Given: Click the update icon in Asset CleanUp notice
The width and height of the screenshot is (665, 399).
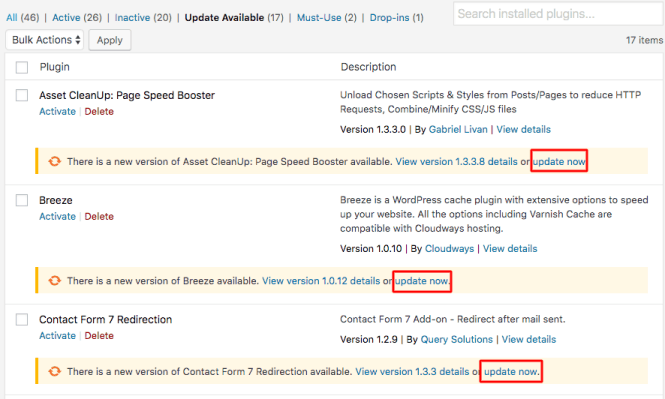Looking at the screenshot, I should coord(54,162).
